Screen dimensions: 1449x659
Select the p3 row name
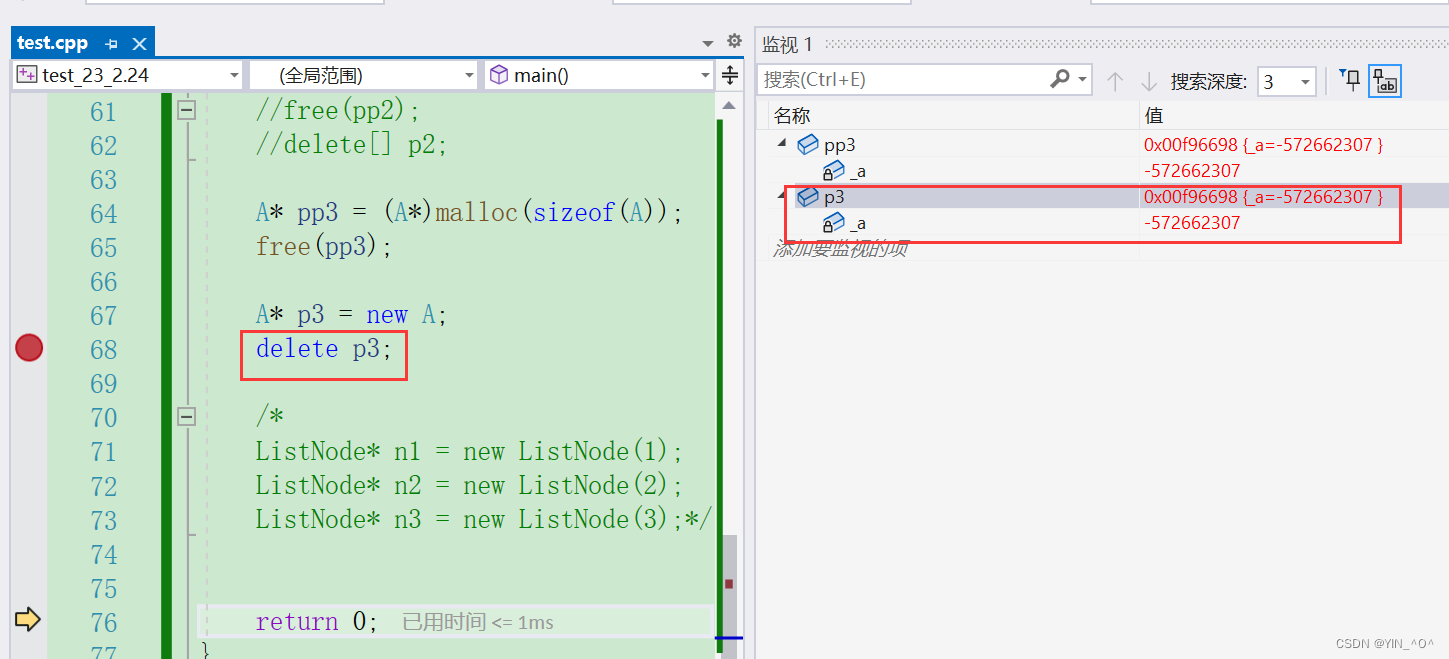(834, 197)
